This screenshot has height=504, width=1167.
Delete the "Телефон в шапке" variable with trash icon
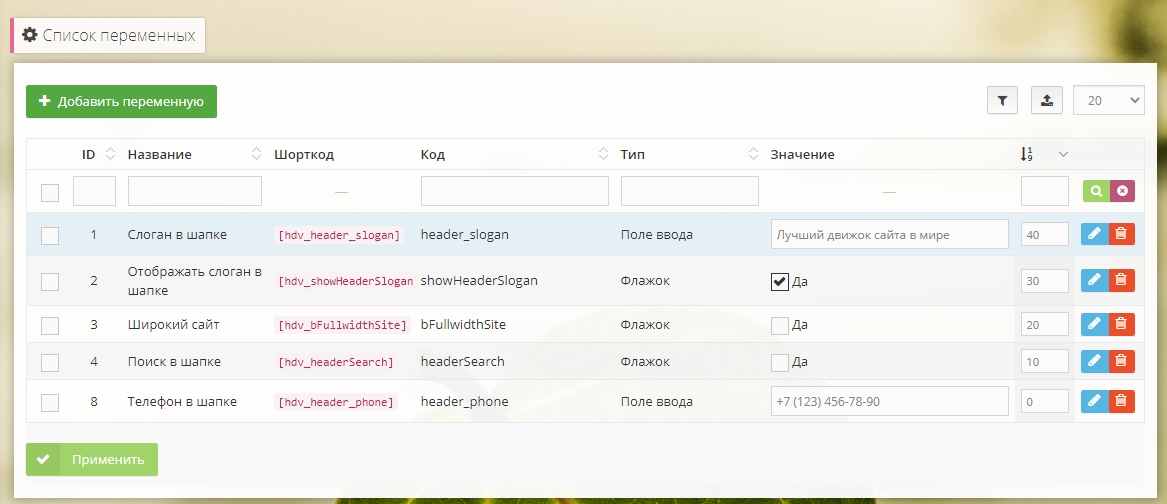click(1122, 401)
